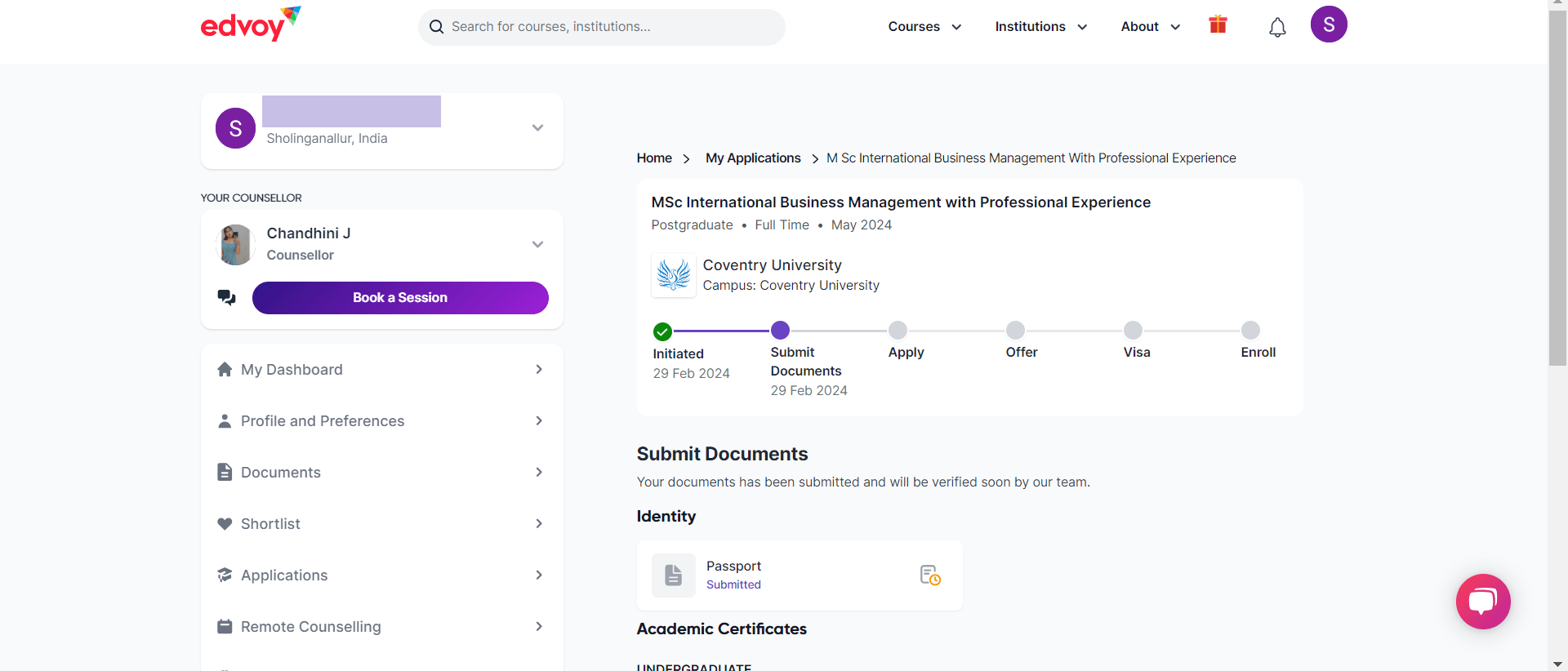
Task: Open Applications chevron arrow
Action: point(539,575)
